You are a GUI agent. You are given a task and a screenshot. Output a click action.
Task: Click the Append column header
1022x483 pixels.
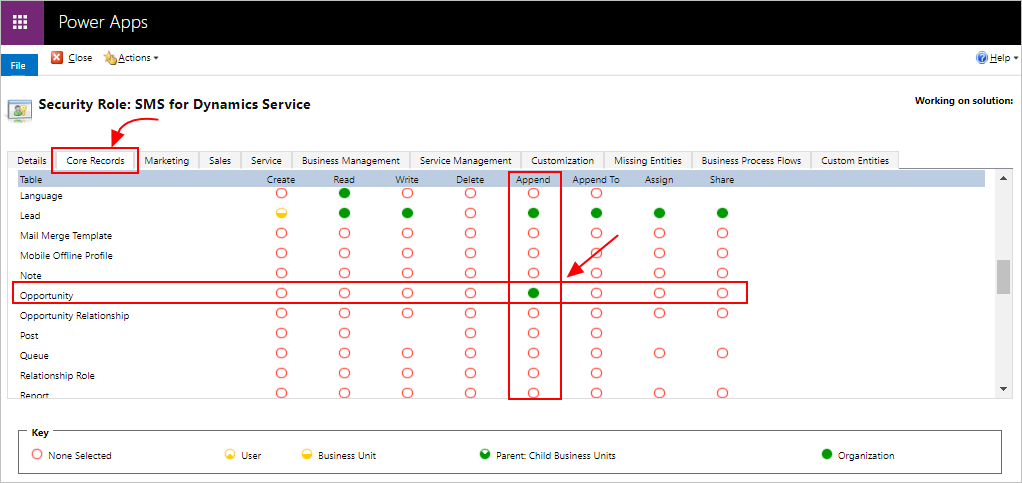(x=533, y=180)
